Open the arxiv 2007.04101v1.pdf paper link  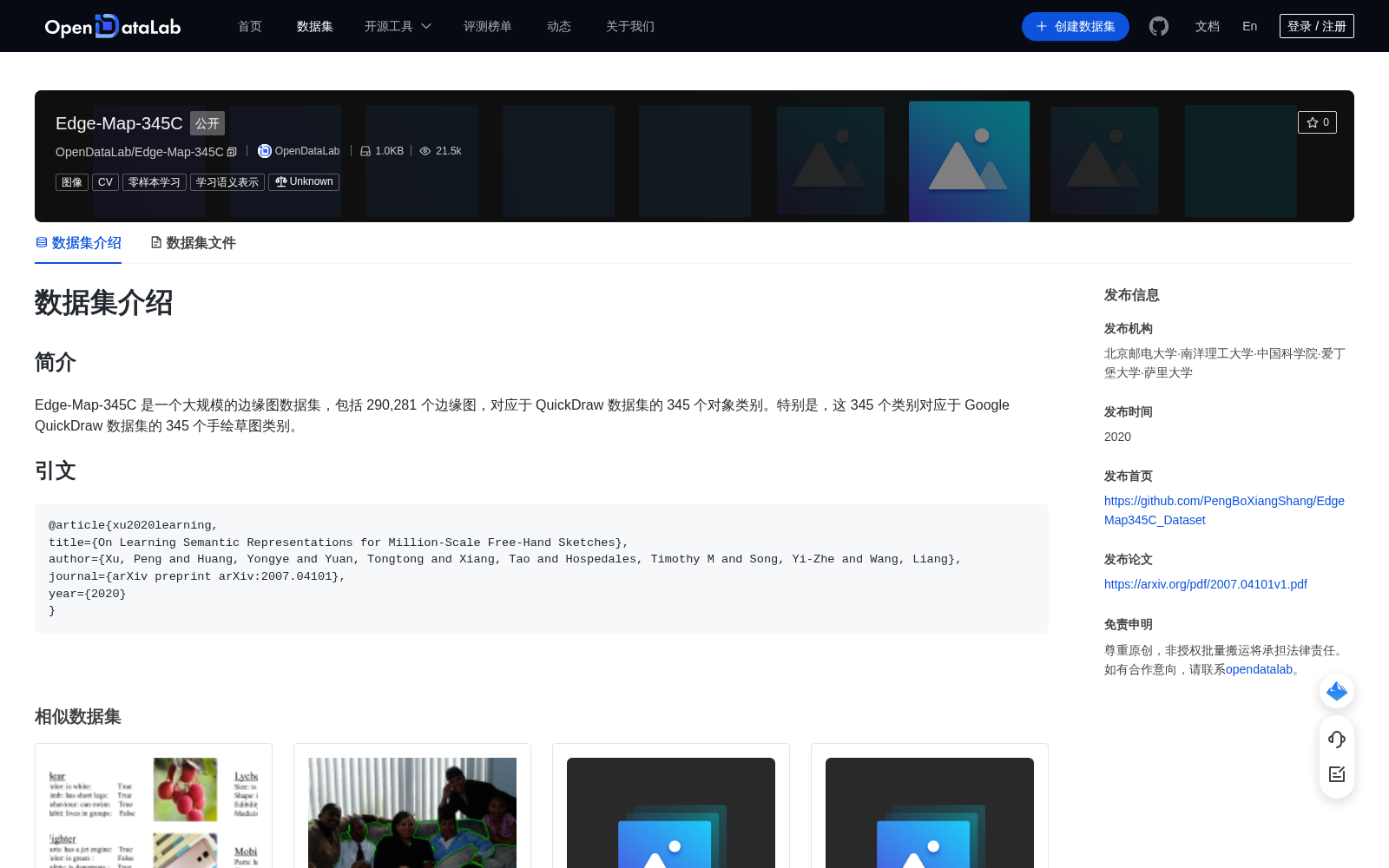(1206, 584)
